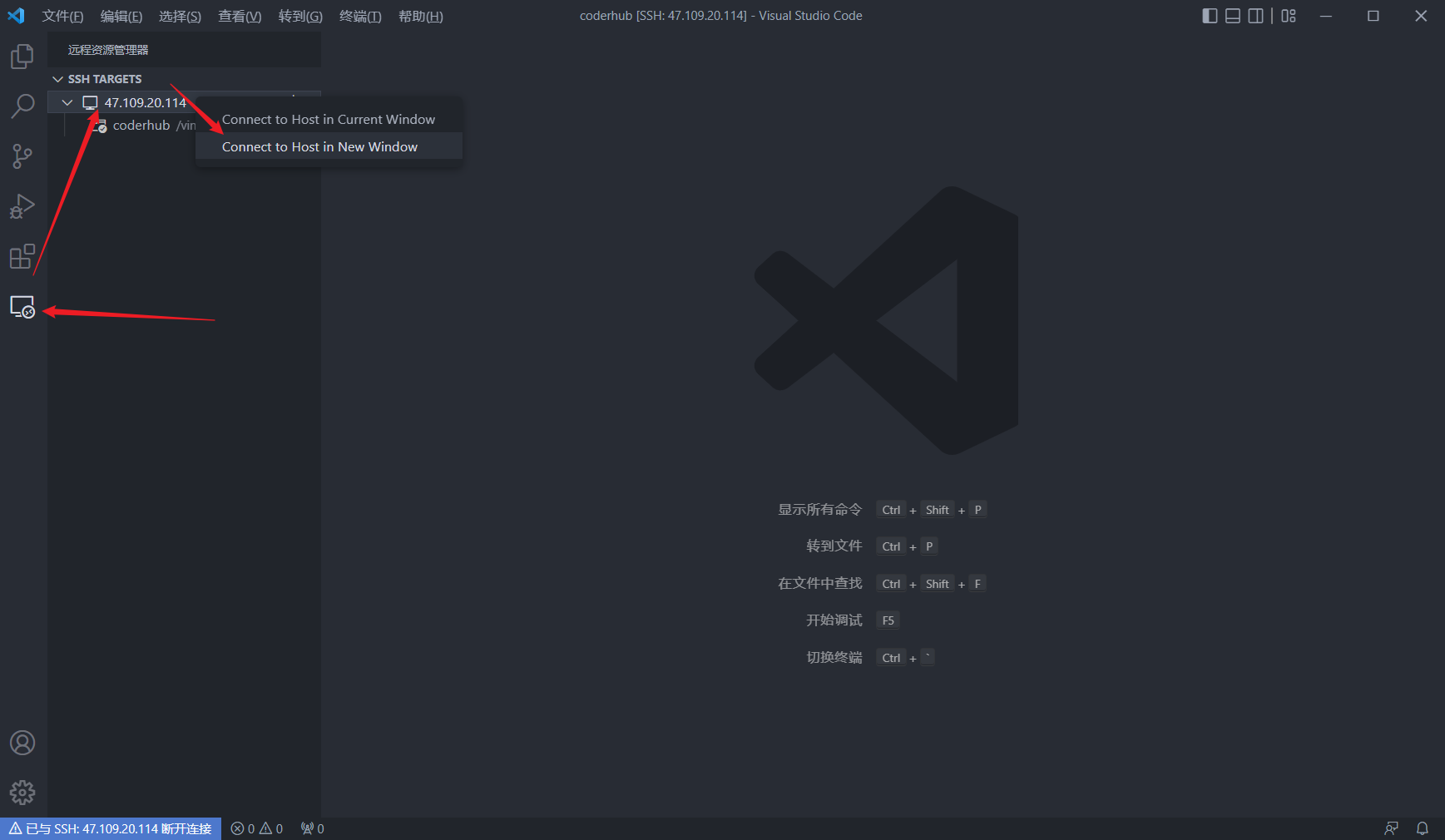Open the Search view icon
This screenshot has height=840, width=1445.
(22, 106)
